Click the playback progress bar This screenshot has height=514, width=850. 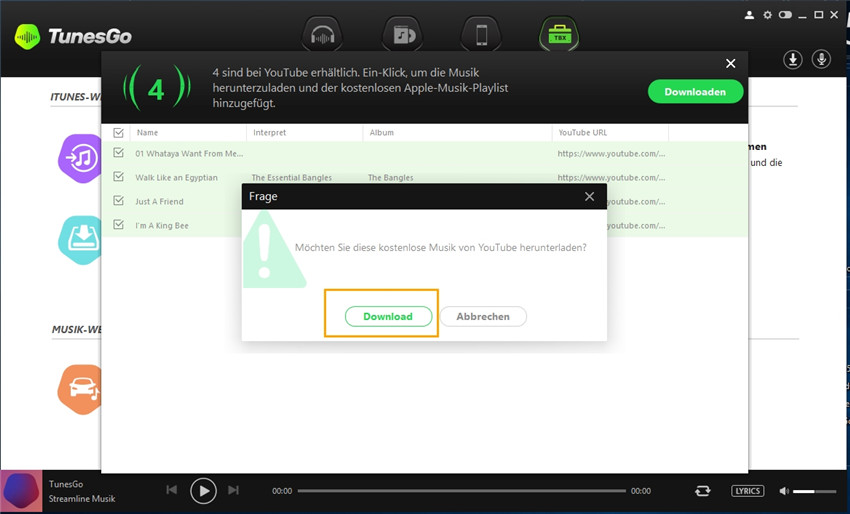point(462,491)
